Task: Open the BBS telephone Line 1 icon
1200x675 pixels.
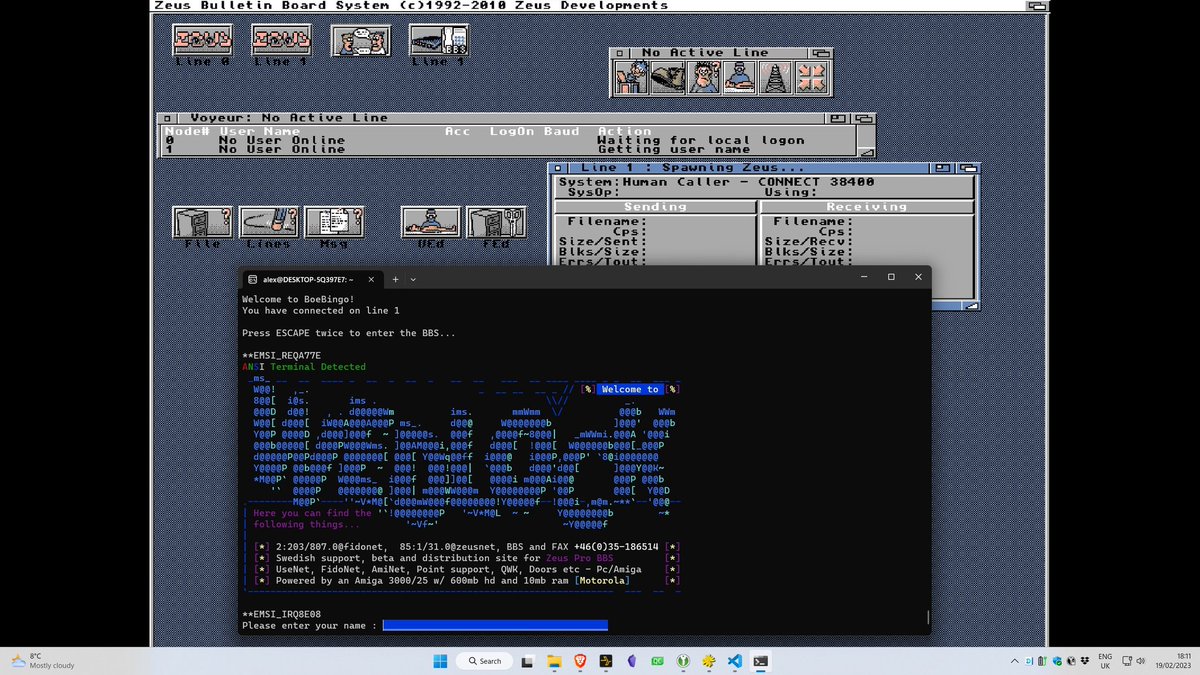Action: [438, 39]
